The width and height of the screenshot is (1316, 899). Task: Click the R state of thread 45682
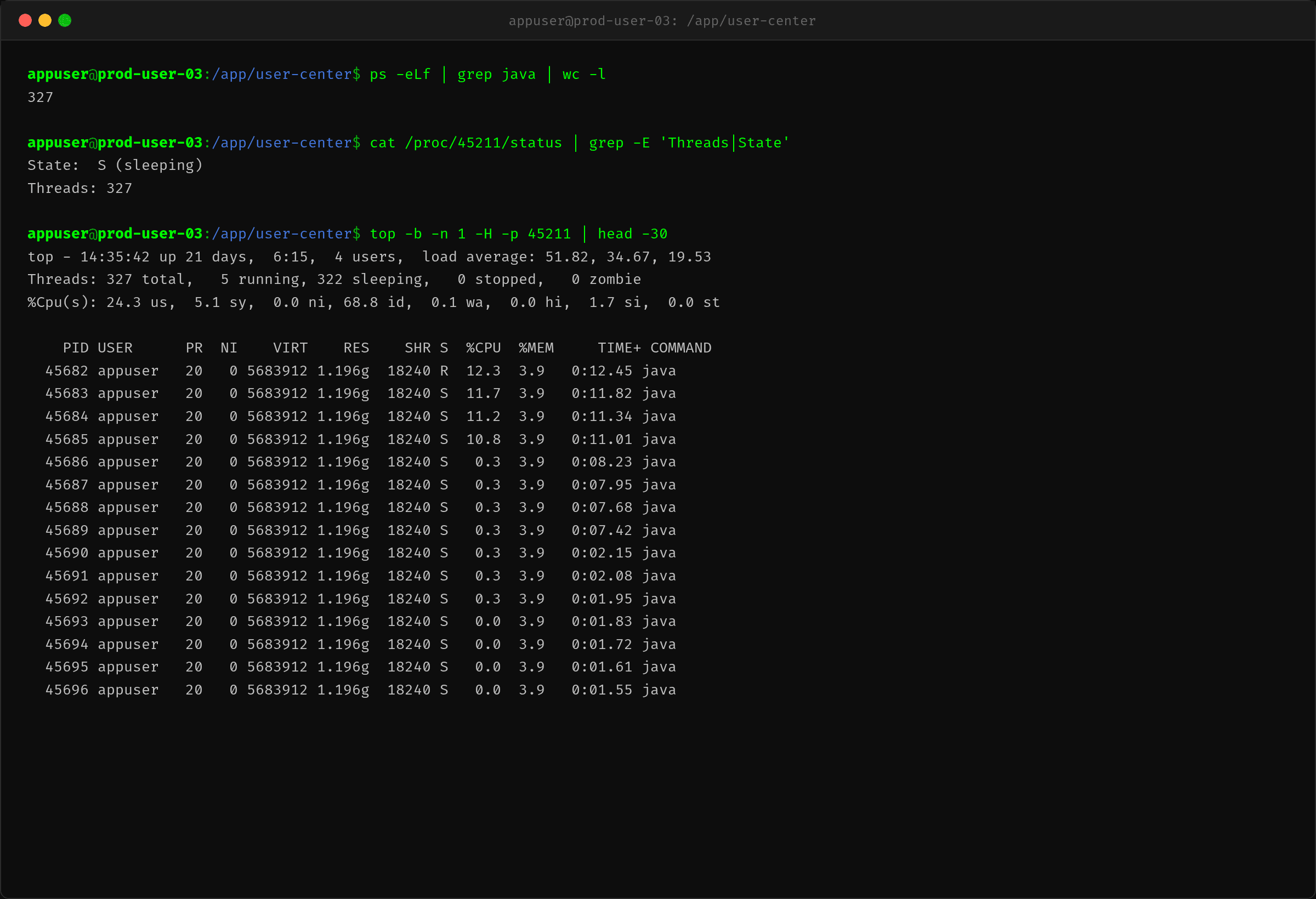click(444, 371)
